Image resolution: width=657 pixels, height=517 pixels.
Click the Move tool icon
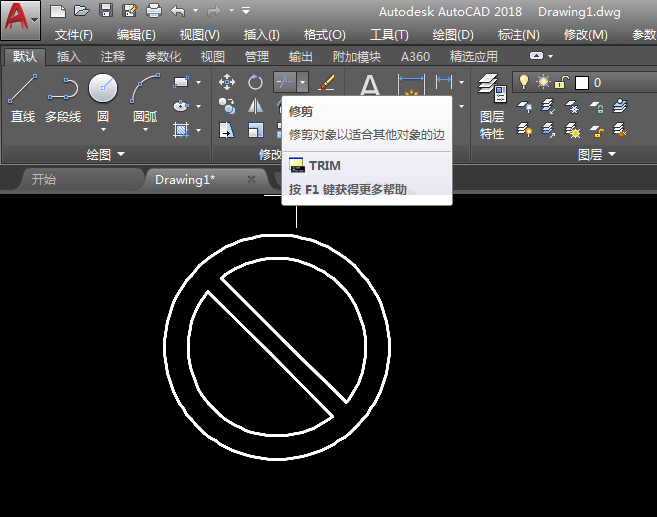click(227, 82)
